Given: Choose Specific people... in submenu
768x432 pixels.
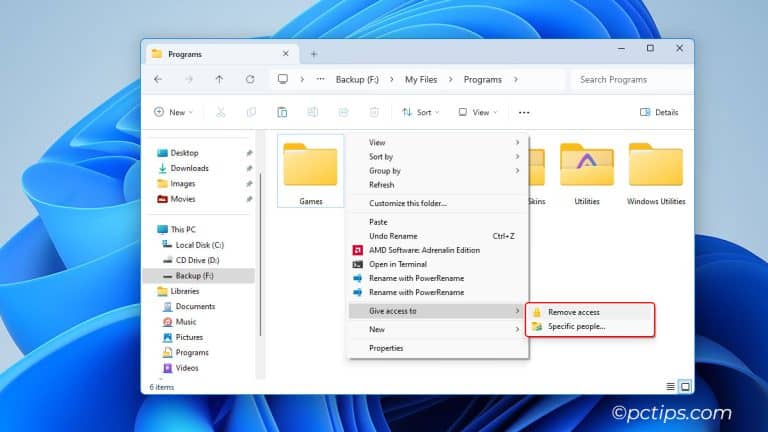Looking at the screenshot, I should pyautogui.click(x=590, y=326).
